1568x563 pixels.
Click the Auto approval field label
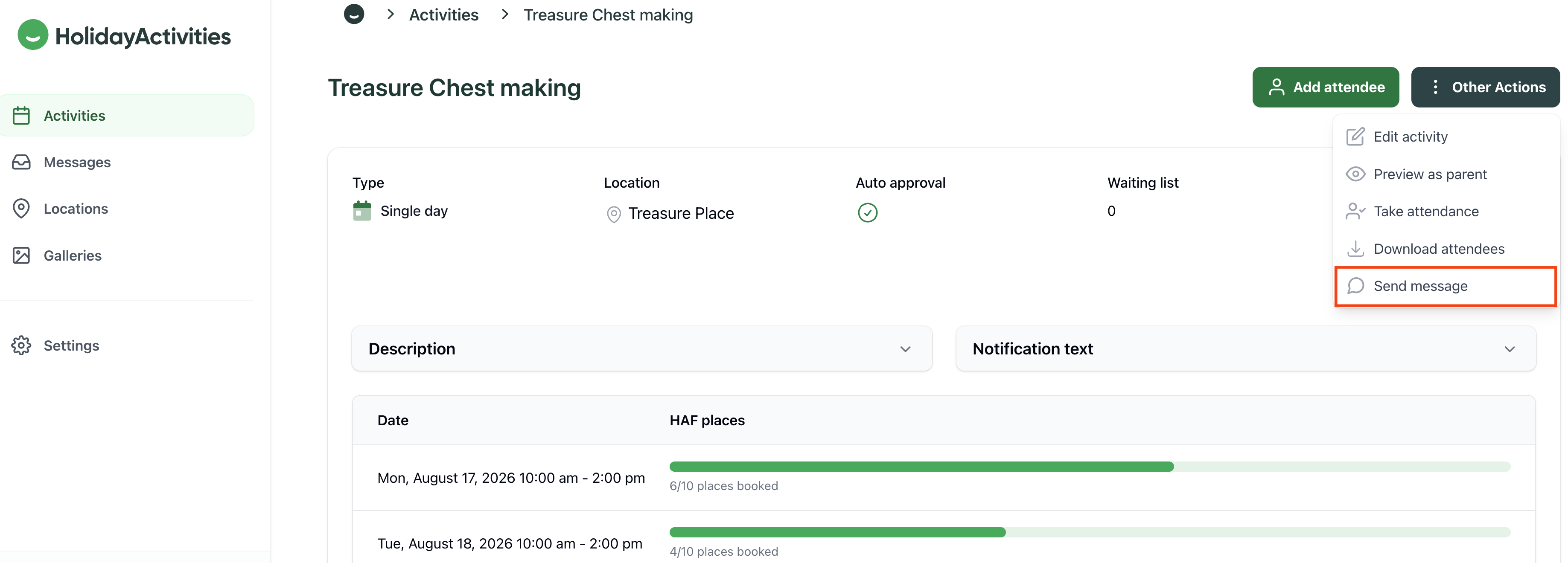pyautogui.click(x=900, y=183)
